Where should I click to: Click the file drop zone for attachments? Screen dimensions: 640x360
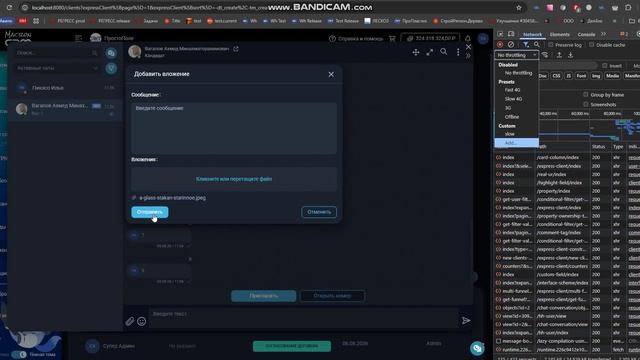[234, 179]
